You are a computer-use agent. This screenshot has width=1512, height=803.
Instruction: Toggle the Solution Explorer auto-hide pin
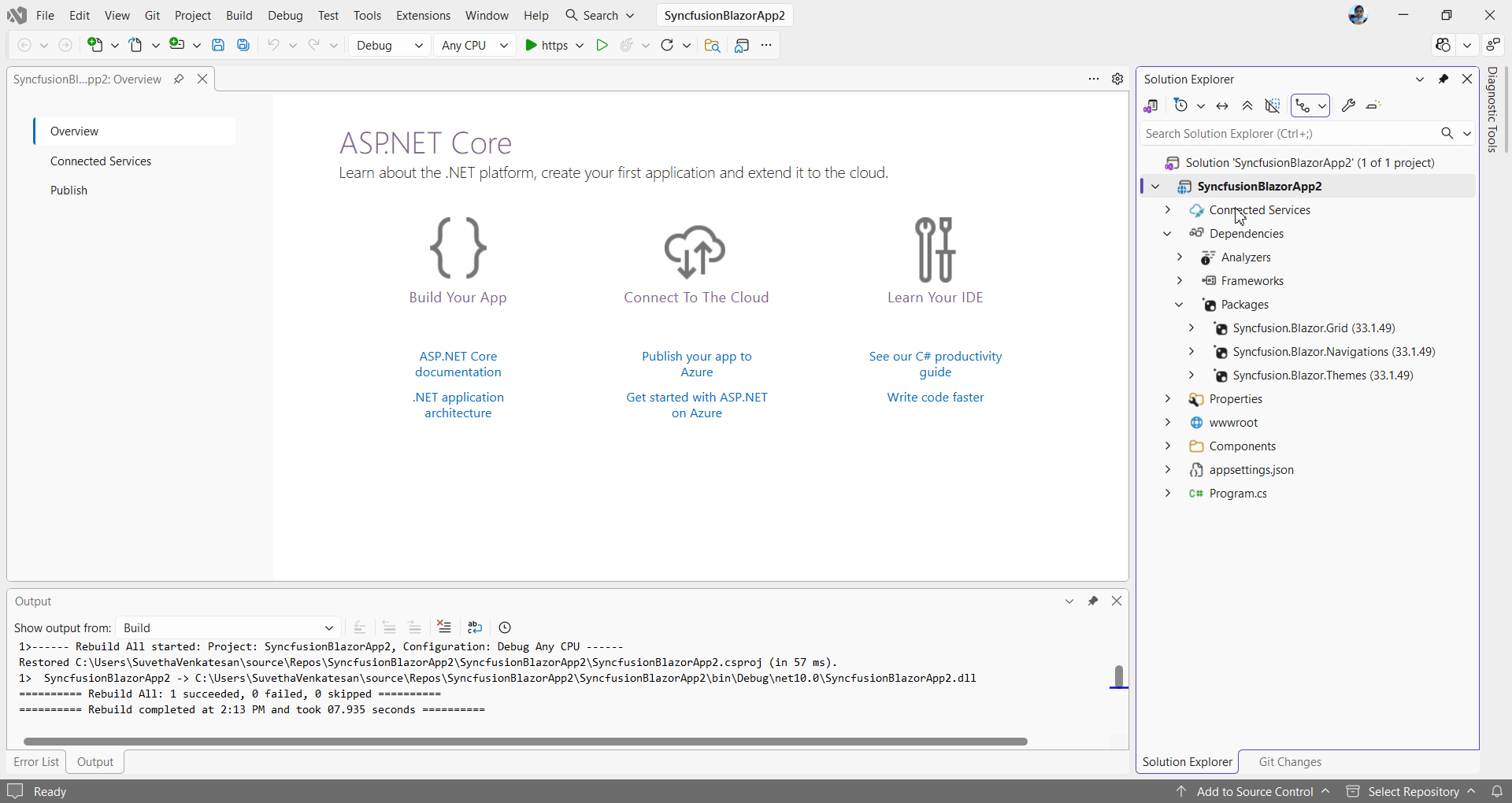(1443, 79)
